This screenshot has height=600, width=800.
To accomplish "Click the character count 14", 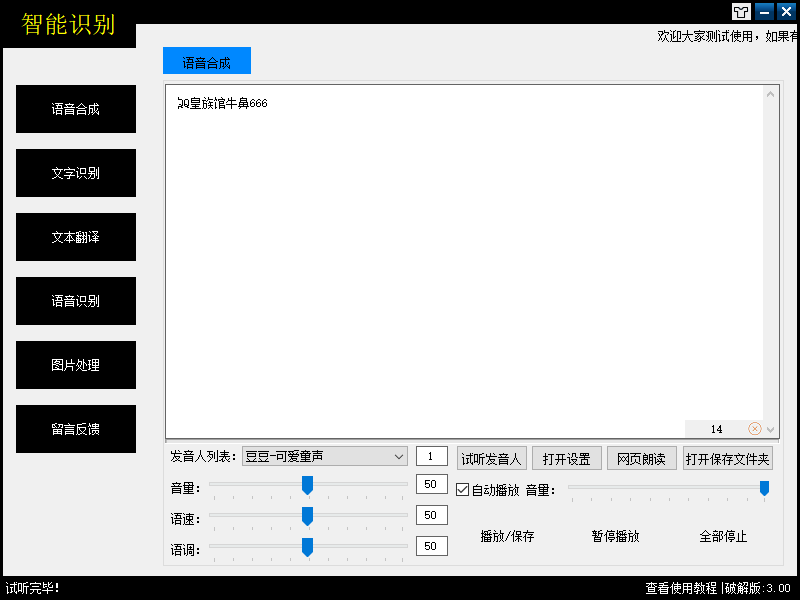I will point(716,429).
